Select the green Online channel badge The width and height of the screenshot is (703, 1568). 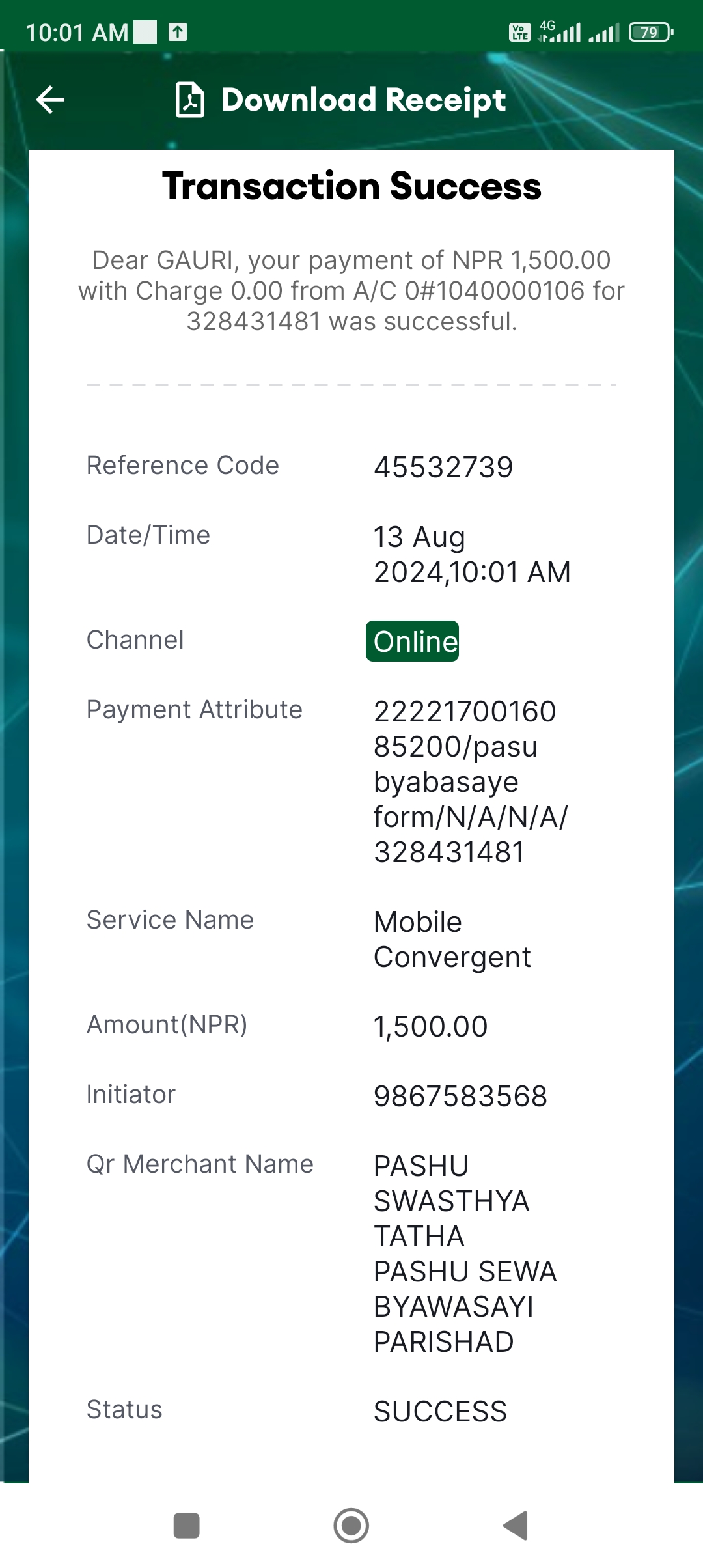[413, 641]
